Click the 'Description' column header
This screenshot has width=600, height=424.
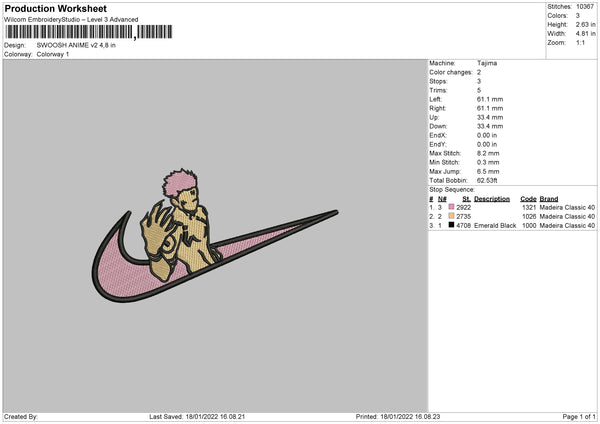click(x=492, y=199)
